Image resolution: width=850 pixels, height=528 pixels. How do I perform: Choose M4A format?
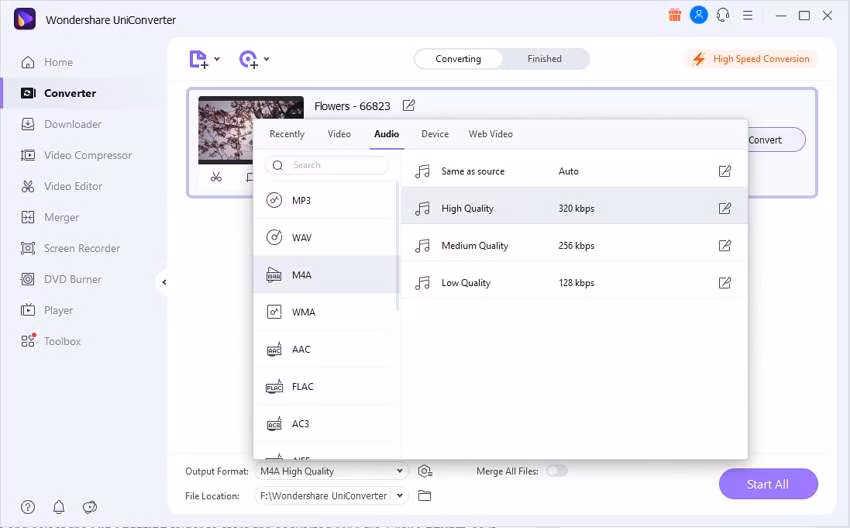pyautogui.click(x=326, y=275)
